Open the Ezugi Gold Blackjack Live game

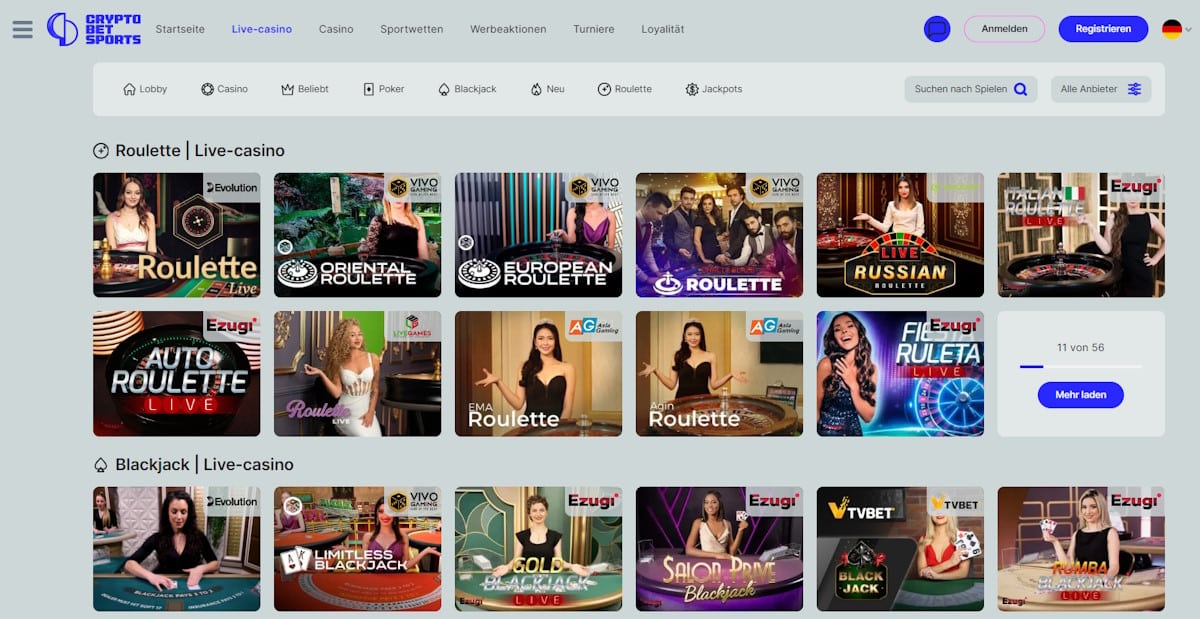538,549
